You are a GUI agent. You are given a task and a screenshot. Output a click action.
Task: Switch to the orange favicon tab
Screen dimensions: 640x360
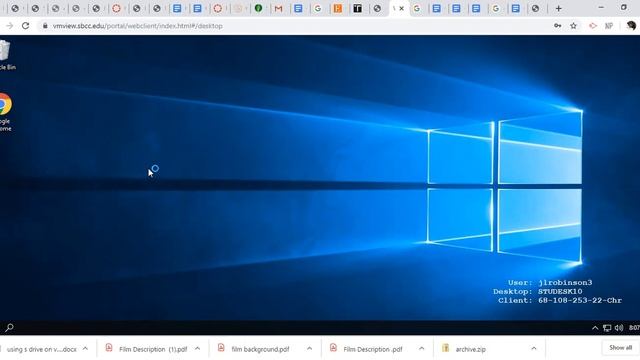[338, 8]
